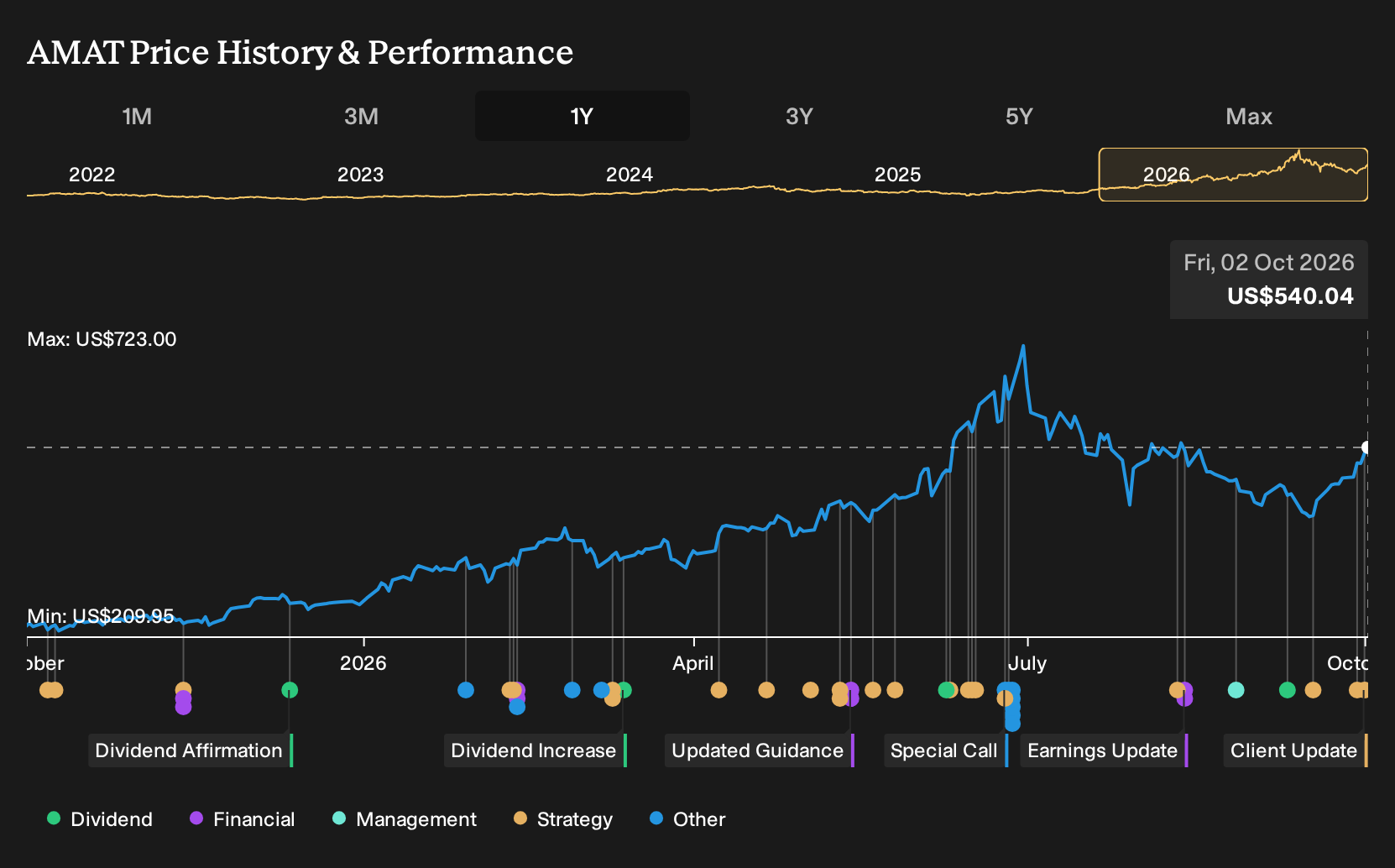Toggle Management events in the legend
Viewport: 1395px width, 868px height.
pos(405,819)
